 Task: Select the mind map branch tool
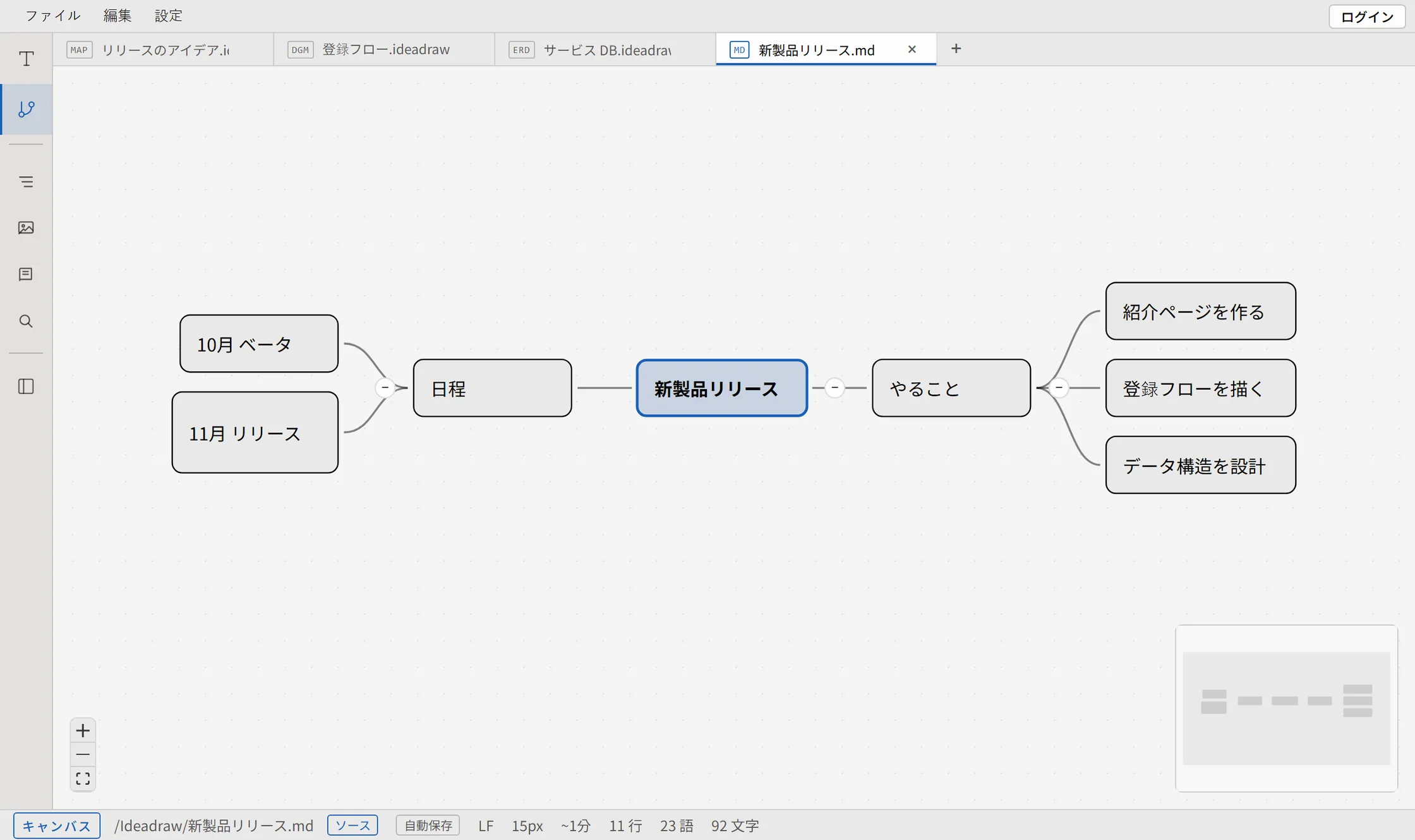coord(26,109)
